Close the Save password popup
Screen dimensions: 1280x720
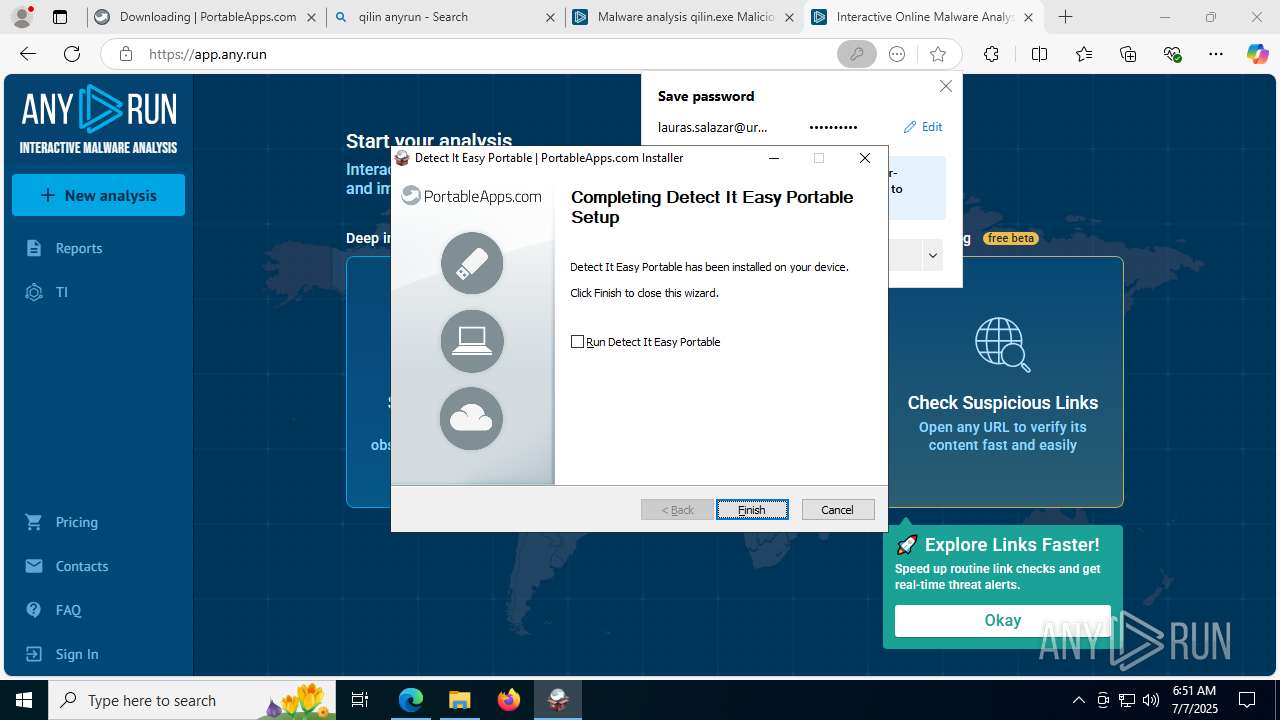pyautogui.click(x=946, y=87)
